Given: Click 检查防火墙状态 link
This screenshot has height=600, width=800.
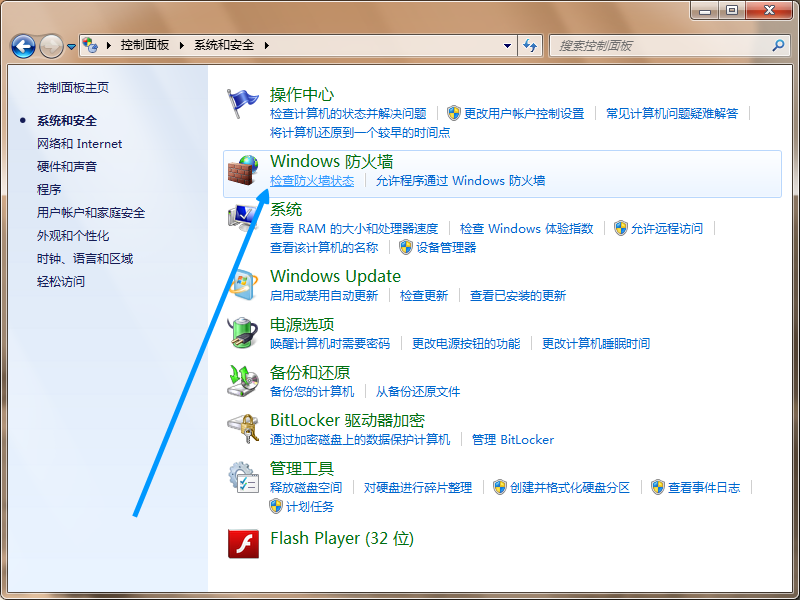Looking at the screenshot, I should [312, 181].
